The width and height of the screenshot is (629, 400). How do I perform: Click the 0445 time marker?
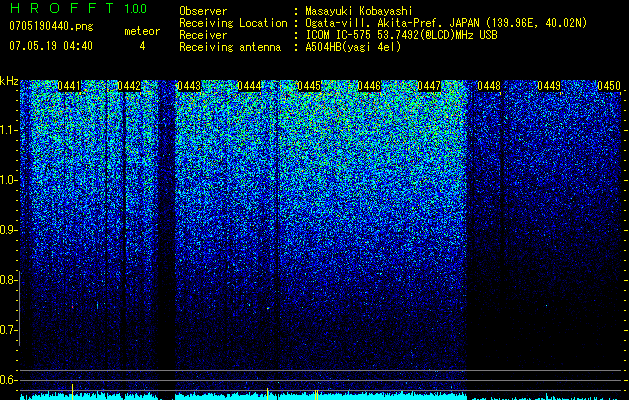click(309, 86)
